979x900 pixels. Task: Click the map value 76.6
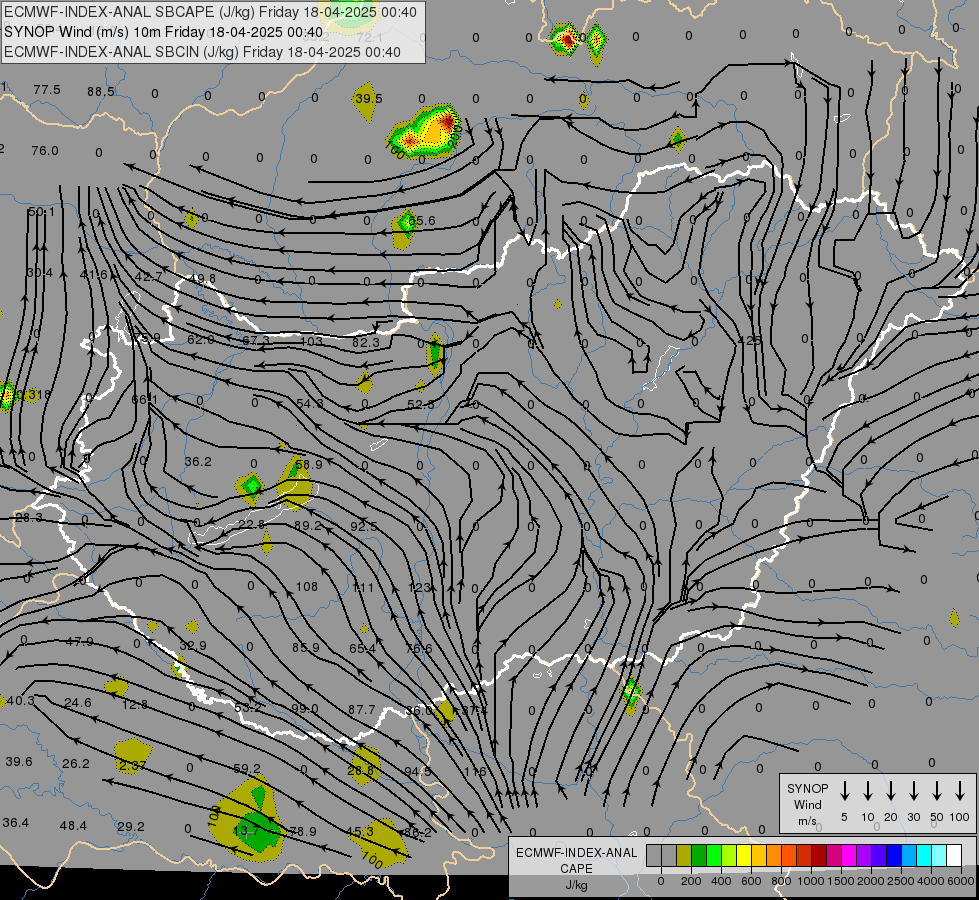419,649
